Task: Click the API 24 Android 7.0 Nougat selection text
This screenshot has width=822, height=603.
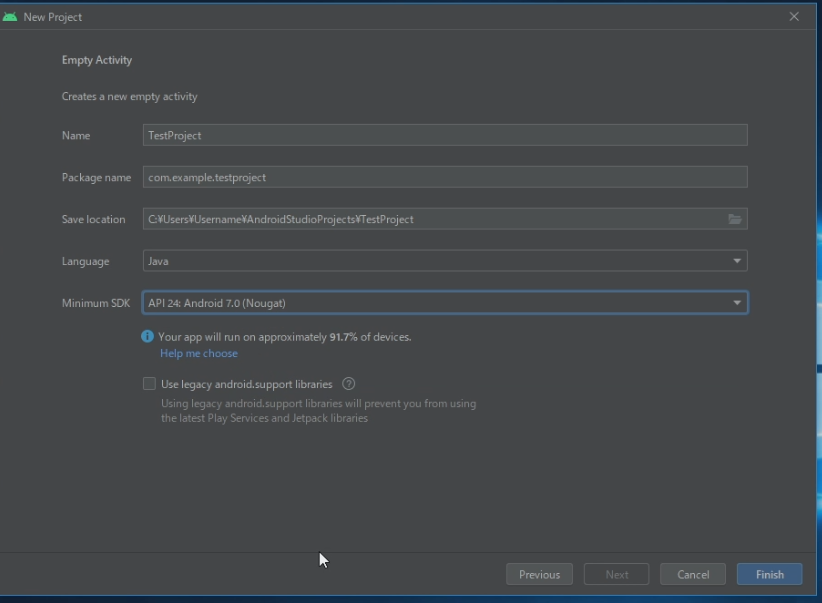Action: tap(217, 303)
